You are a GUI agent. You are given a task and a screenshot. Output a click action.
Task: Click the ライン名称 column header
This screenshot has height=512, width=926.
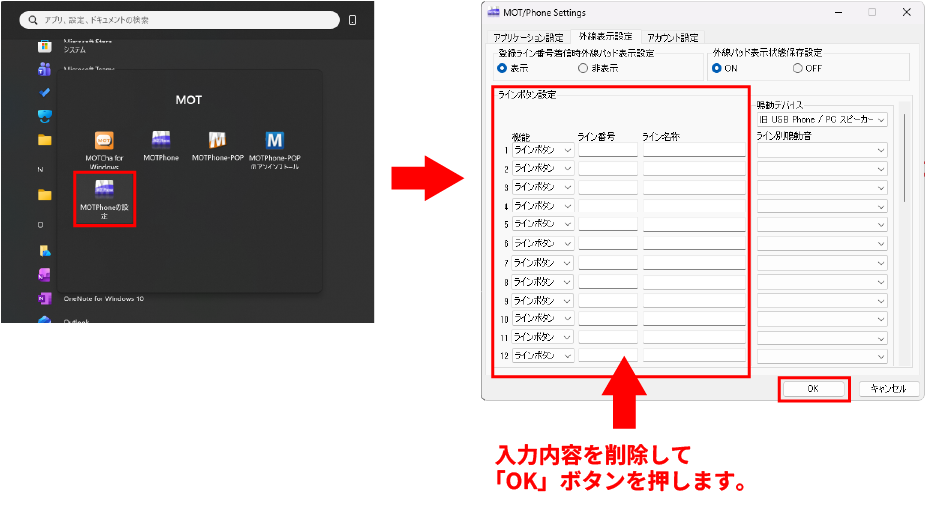pyautogui.click(x=661, y=136)
